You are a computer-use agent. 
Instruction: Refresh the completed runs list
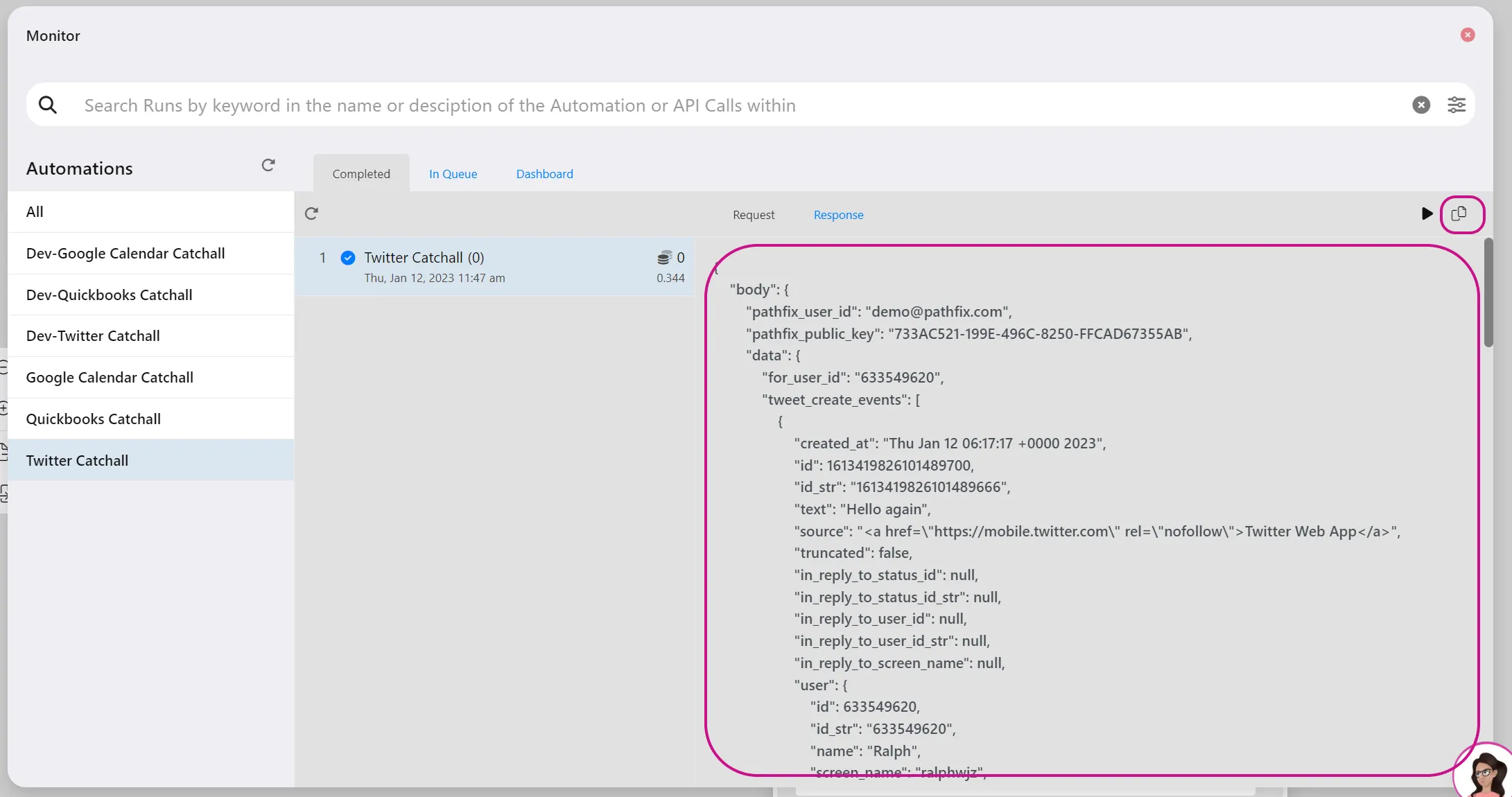point(311,213)
